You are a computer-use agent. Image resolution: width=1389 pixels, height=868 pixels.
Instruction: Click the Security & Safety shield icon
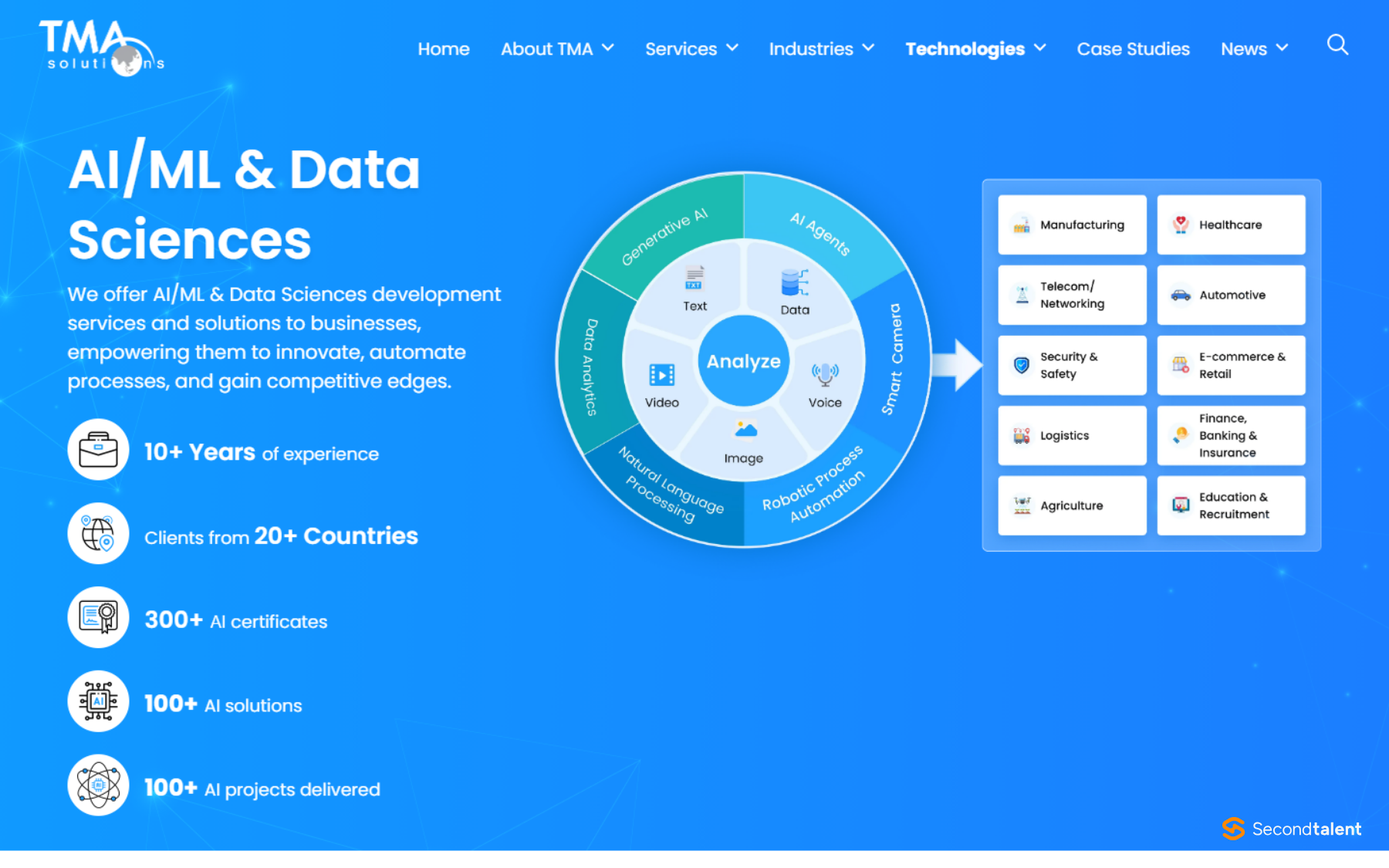point(1022,365)
